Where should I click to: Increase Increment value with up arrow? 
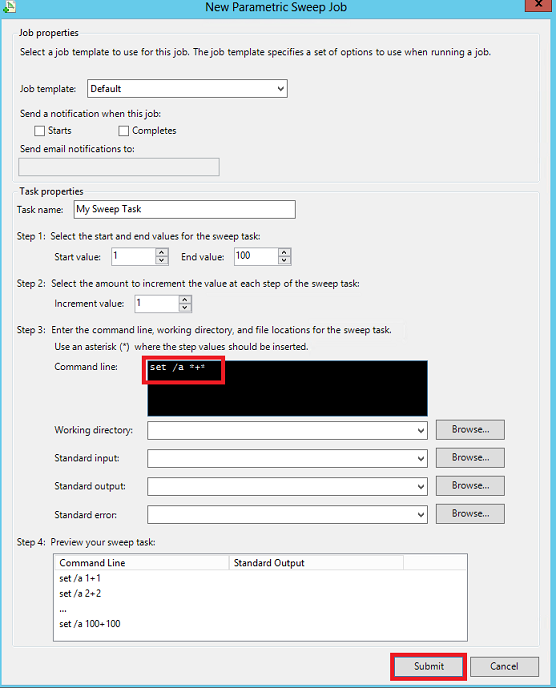click(x=185, y=300)
